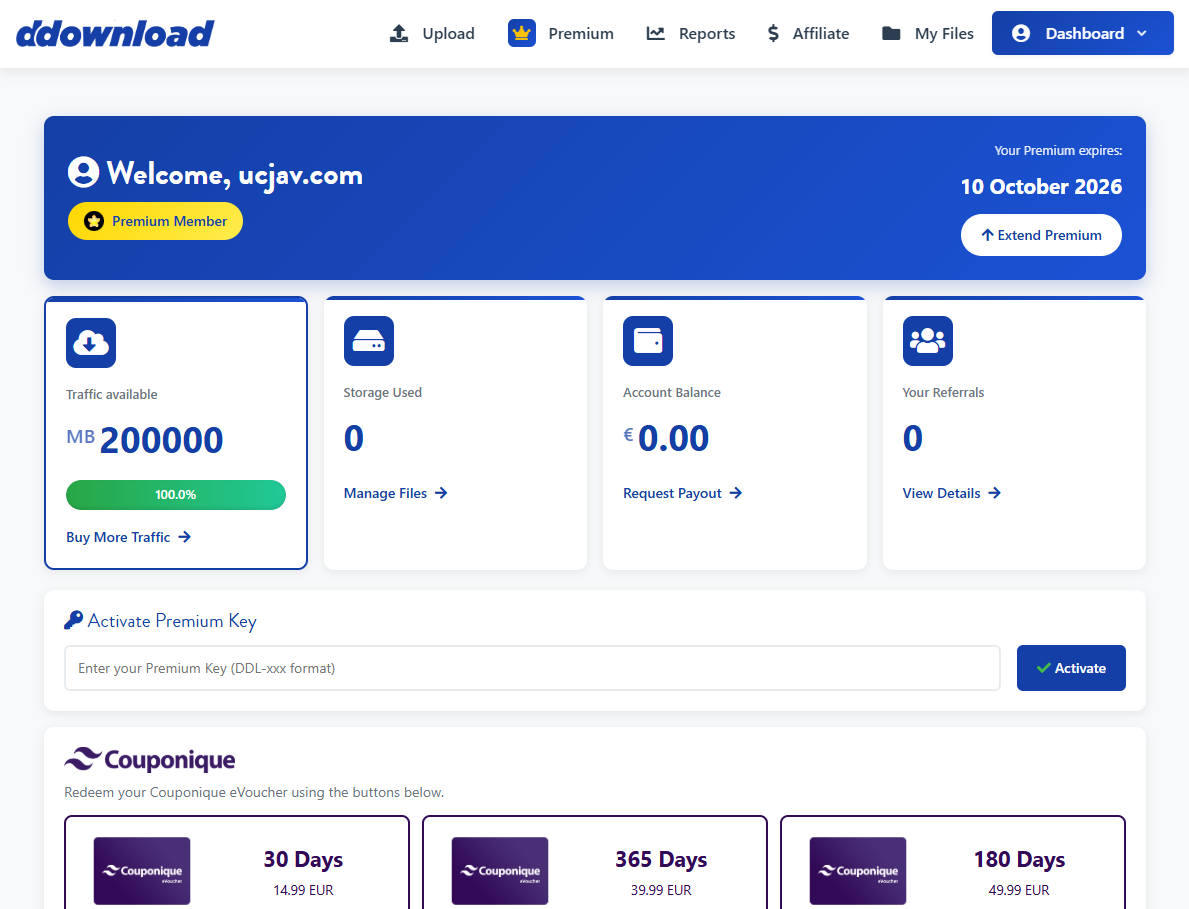This screenshot has width=1189, height=909.
Task: Go to the Affiliate page
Action: 807,34
